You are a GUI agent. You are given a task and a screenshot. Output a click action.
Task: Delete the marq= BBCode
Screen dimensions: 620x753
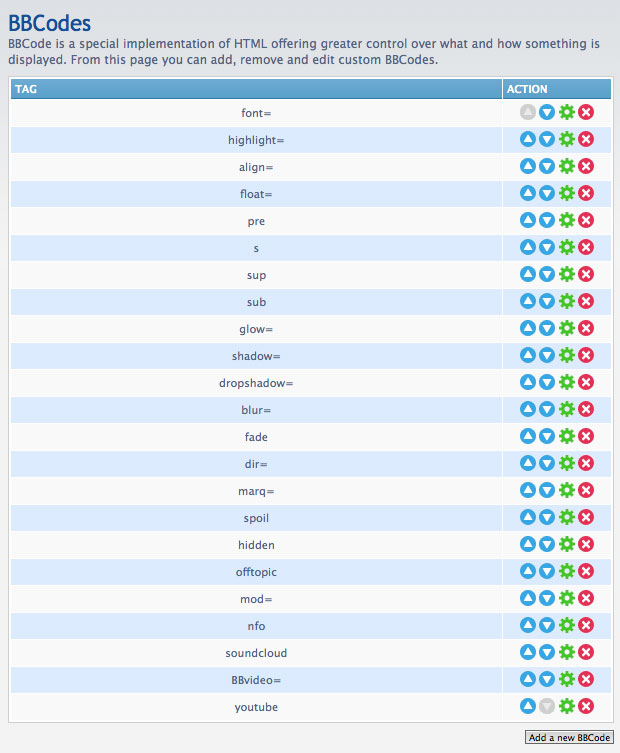[x=586, y=490]
